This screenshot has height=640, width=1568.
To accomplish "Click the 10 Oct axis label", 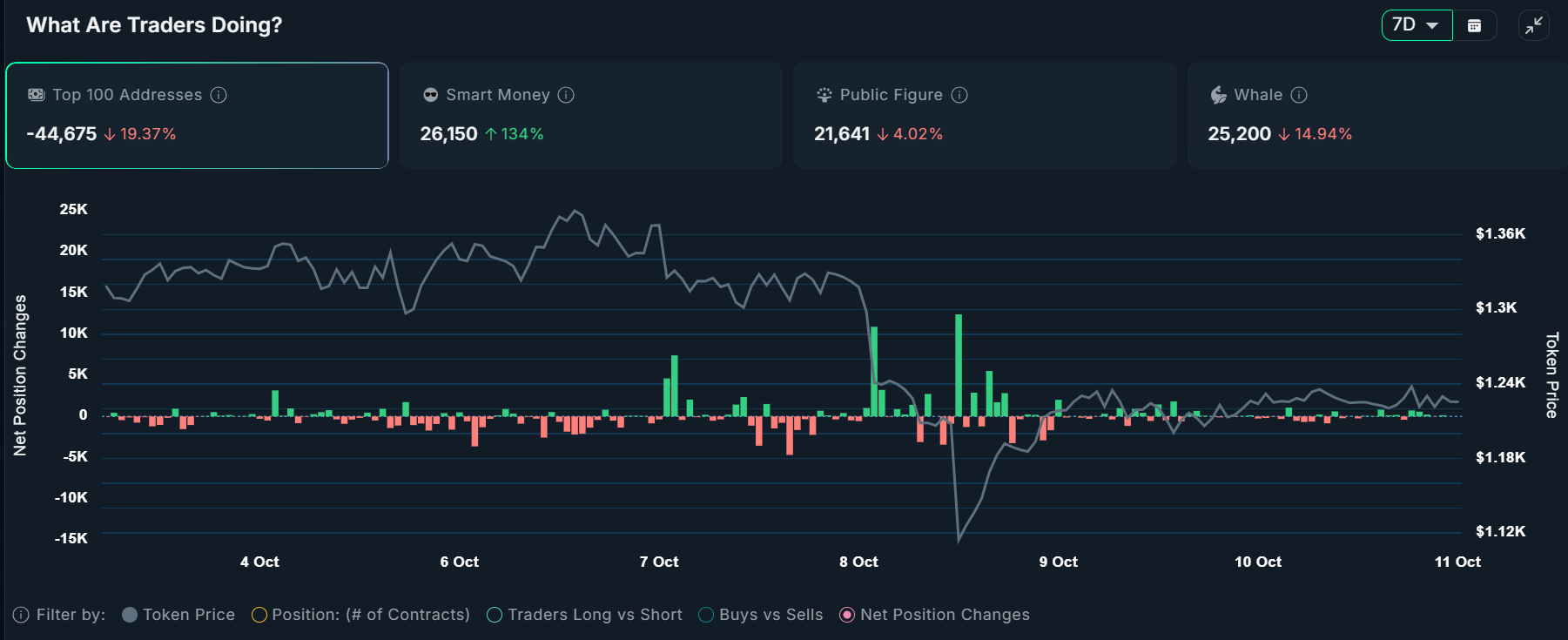I will coord(1258,562).
